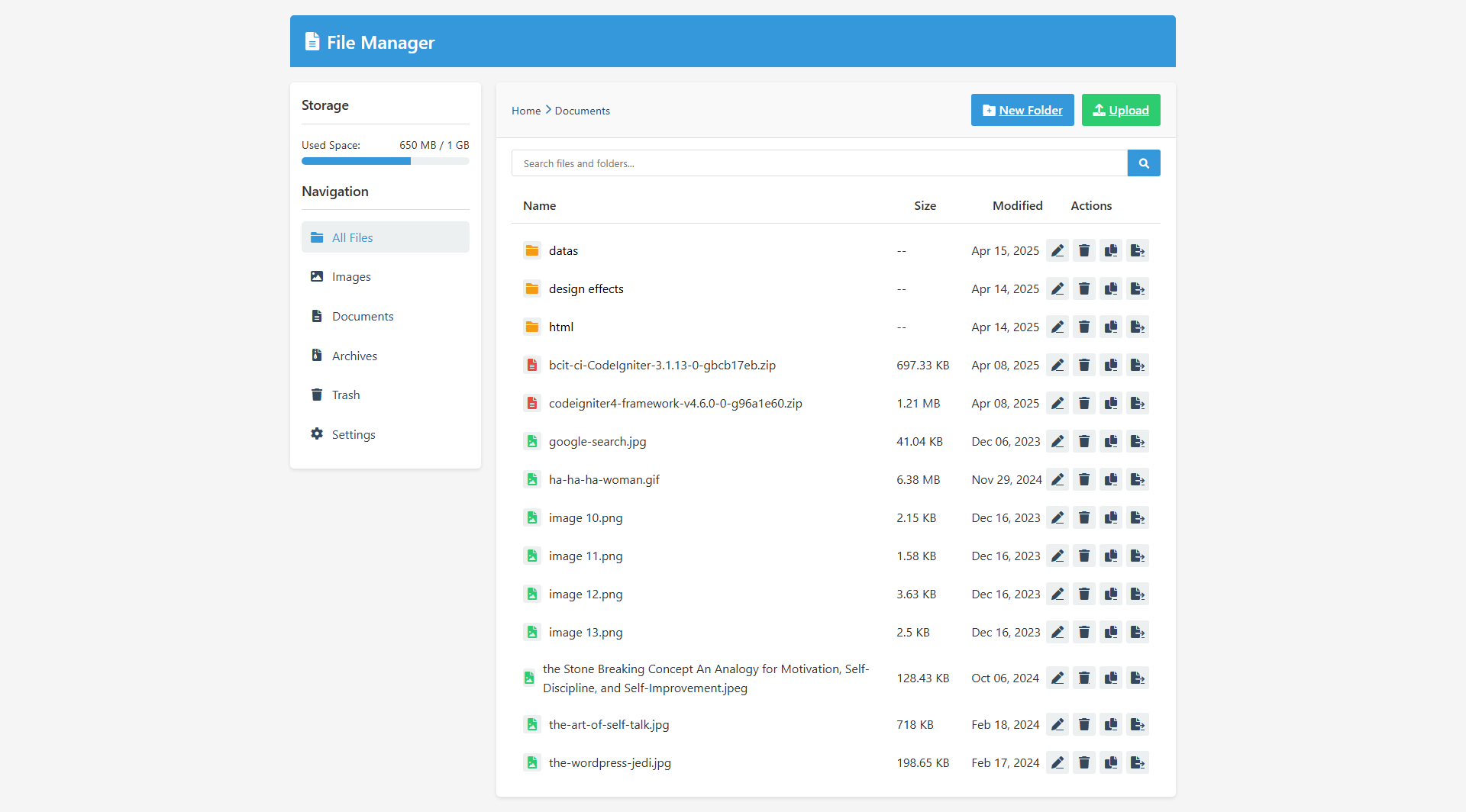Click move icon for design effects folder
This screenshot has height=812, width=1466.
[x=1138, y=288]
